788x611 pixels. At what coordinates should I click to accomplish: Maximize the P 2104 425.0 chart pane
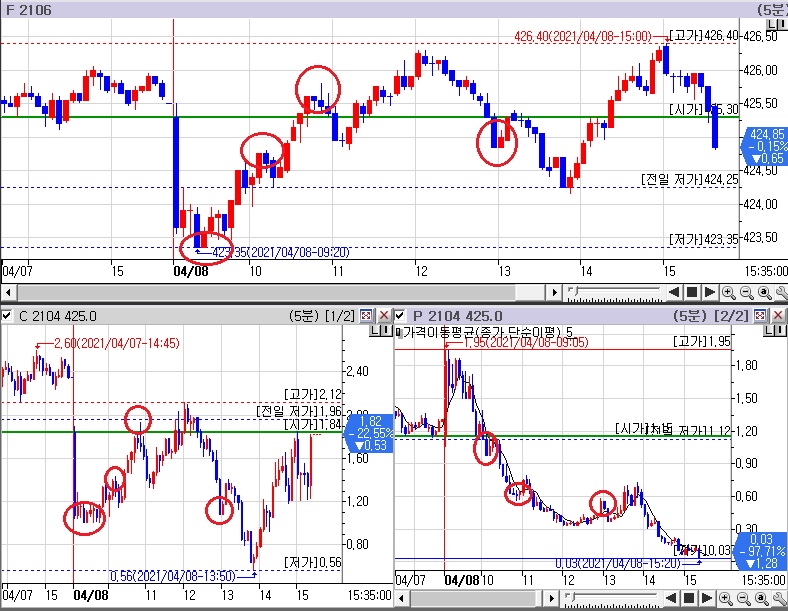[760, 316]
